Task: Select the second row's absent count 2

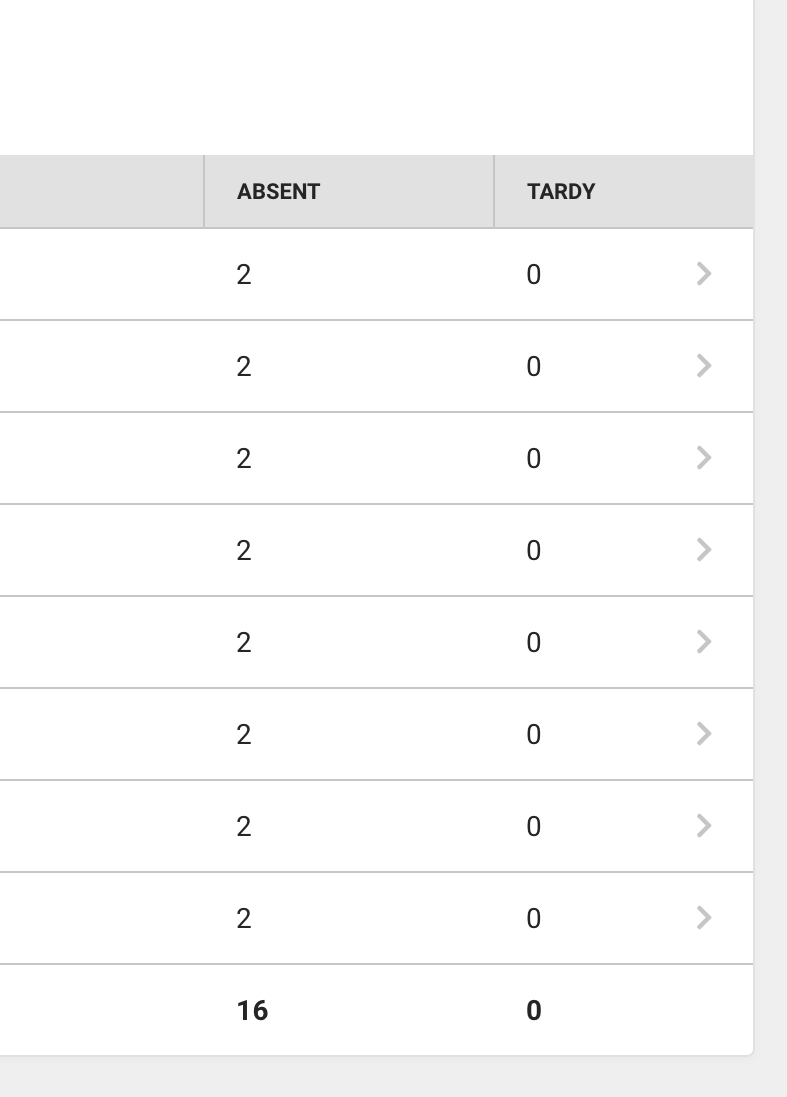Action: (243, 367)
